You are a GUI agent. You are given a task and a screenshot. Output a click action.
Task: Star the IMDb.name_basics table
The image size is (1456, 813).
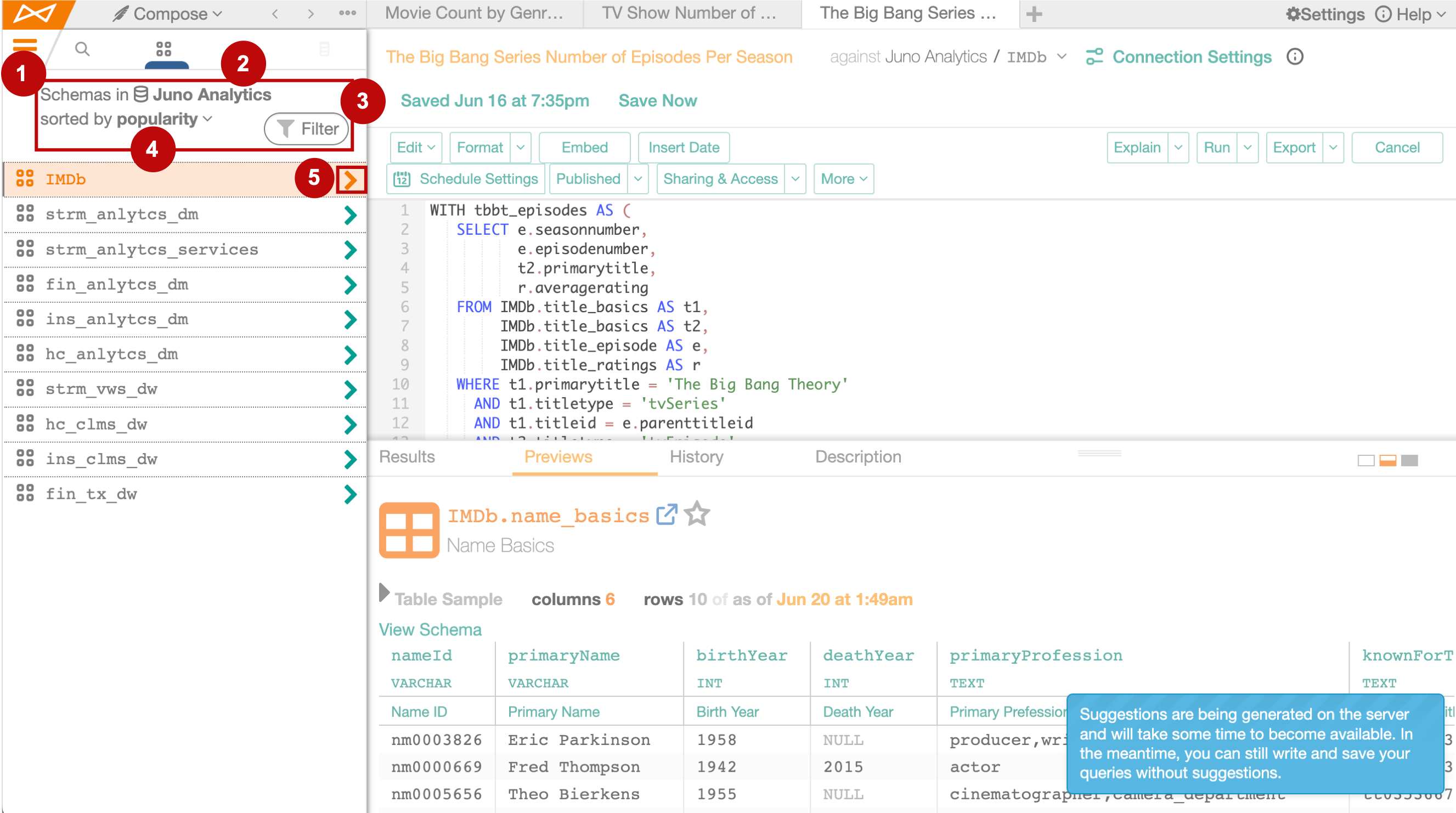pyautogui.click(x=696, y=513)
